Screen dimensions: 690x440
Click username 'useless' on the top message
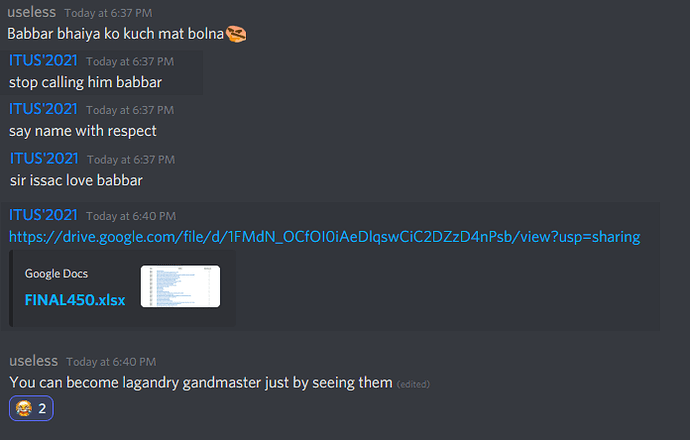tap(32, 12)
